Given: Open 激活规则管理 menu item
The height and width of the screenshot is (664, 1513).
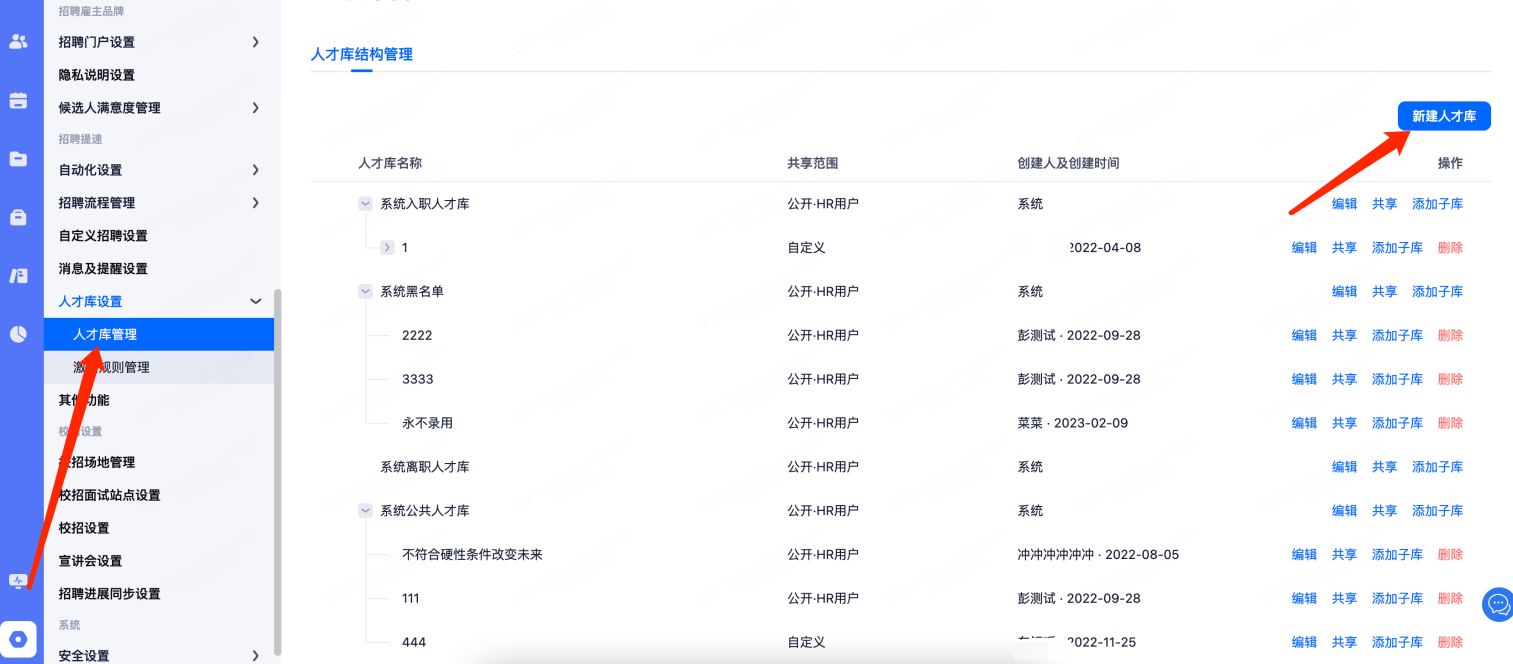Looking at the screenshot, I should tap(111, 367).
